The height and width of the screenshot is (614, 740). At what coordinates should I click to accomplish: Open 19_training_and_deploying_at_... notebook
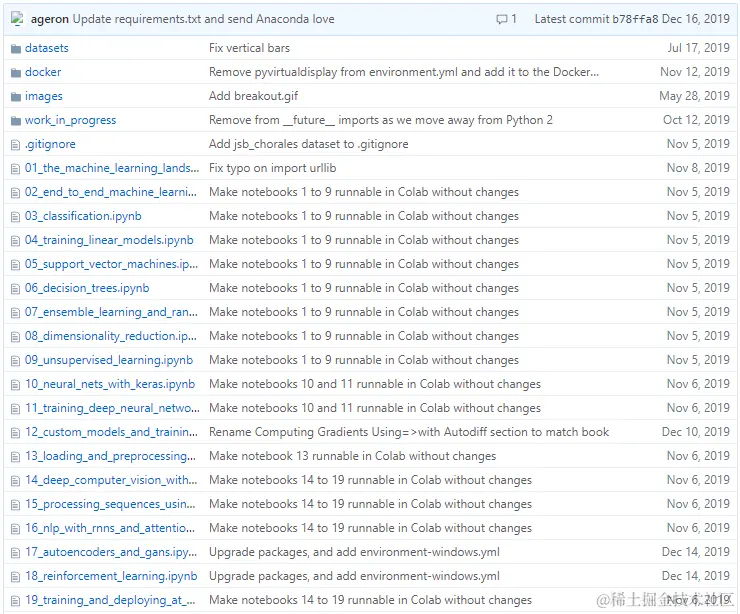tap(110, 600)
